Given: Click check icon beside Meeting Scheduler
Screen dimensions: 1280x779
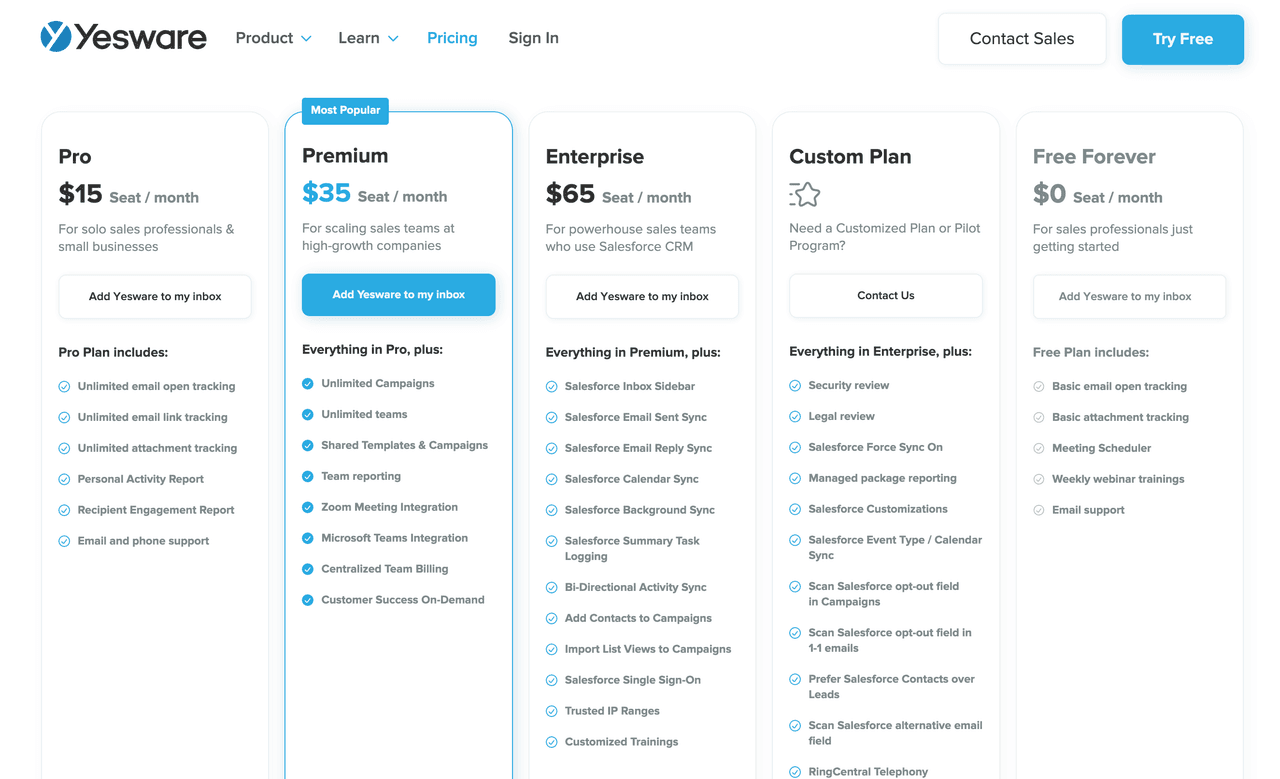Looking at the screenshot, I should click(1039, 449).
